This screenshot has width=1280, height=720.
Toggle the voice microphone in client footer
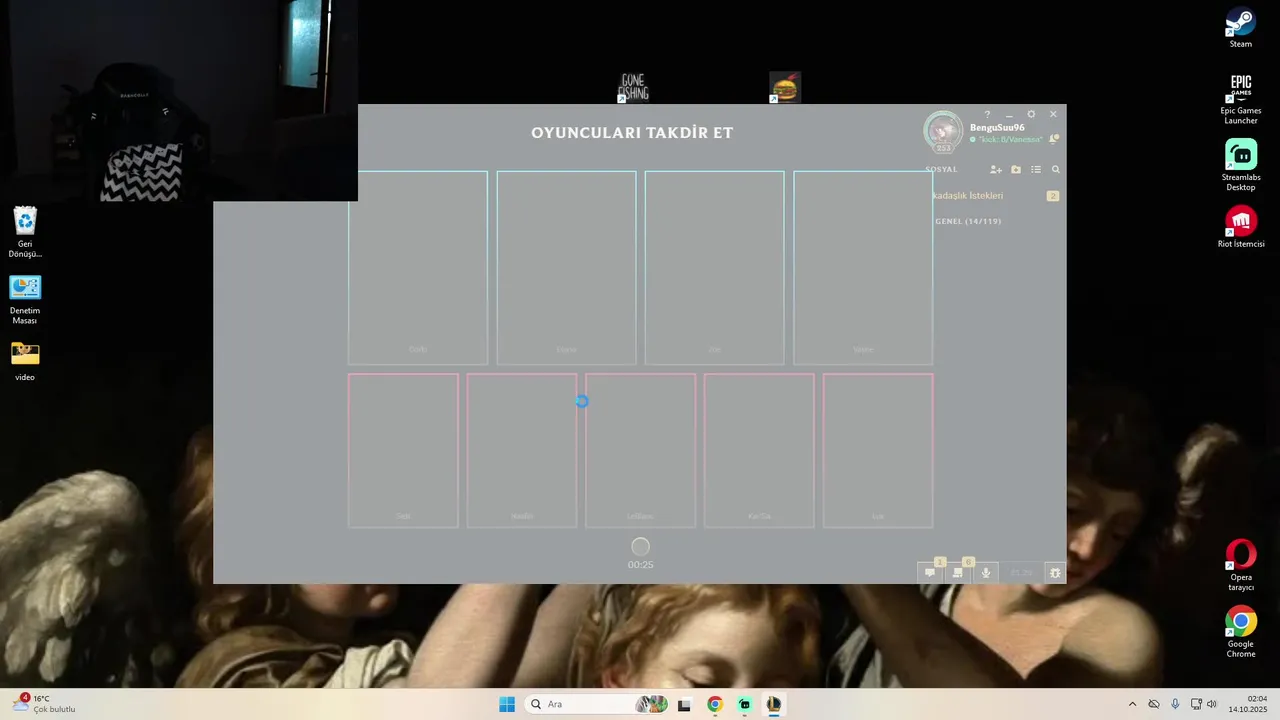[x=986, y=573]
